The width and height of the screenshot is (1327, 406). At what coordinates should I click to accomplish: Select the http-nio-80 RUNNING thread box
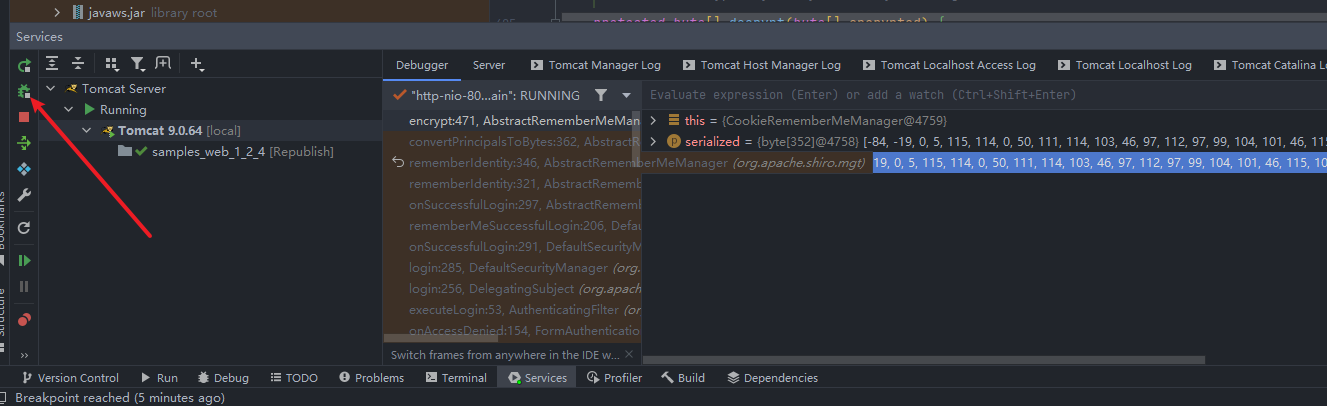click(487, 95)
